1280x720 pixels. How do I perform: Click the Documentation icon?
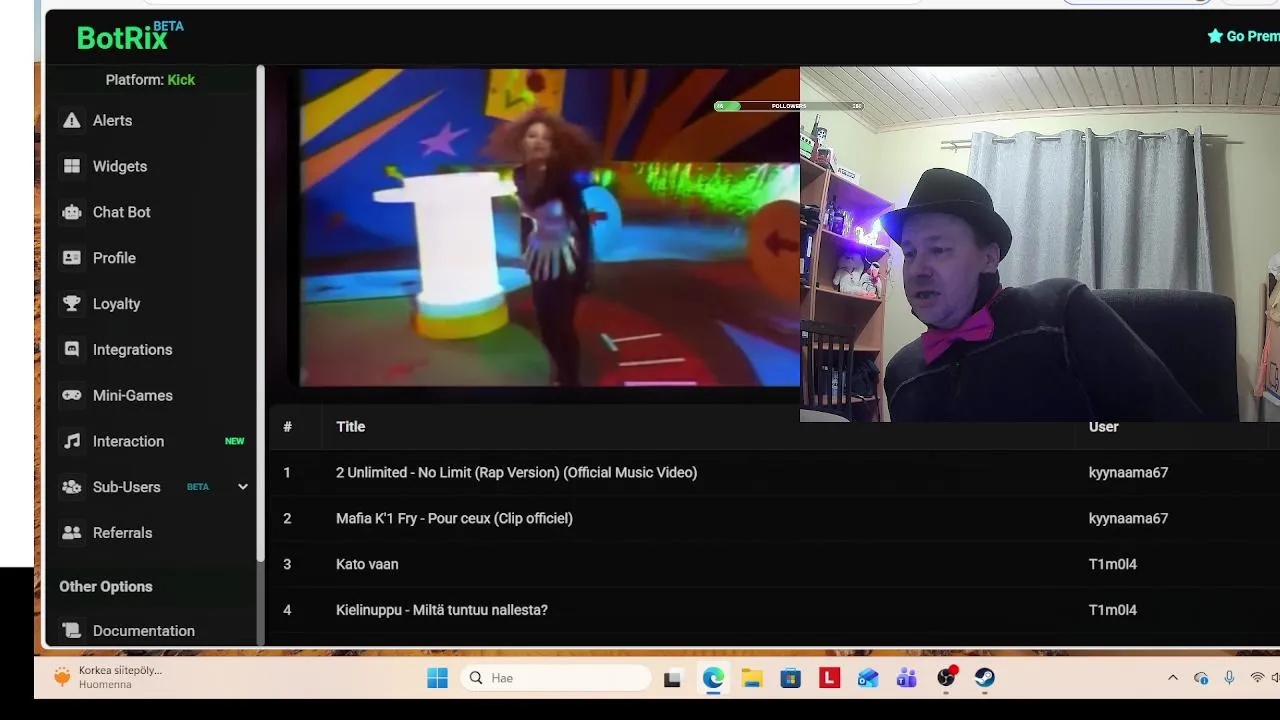72,631
